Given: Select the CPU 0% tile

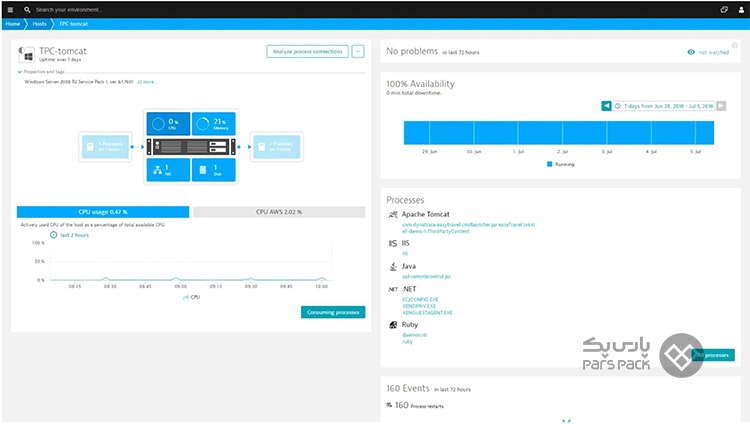Looking at the screenshot, I should point(168,124).
